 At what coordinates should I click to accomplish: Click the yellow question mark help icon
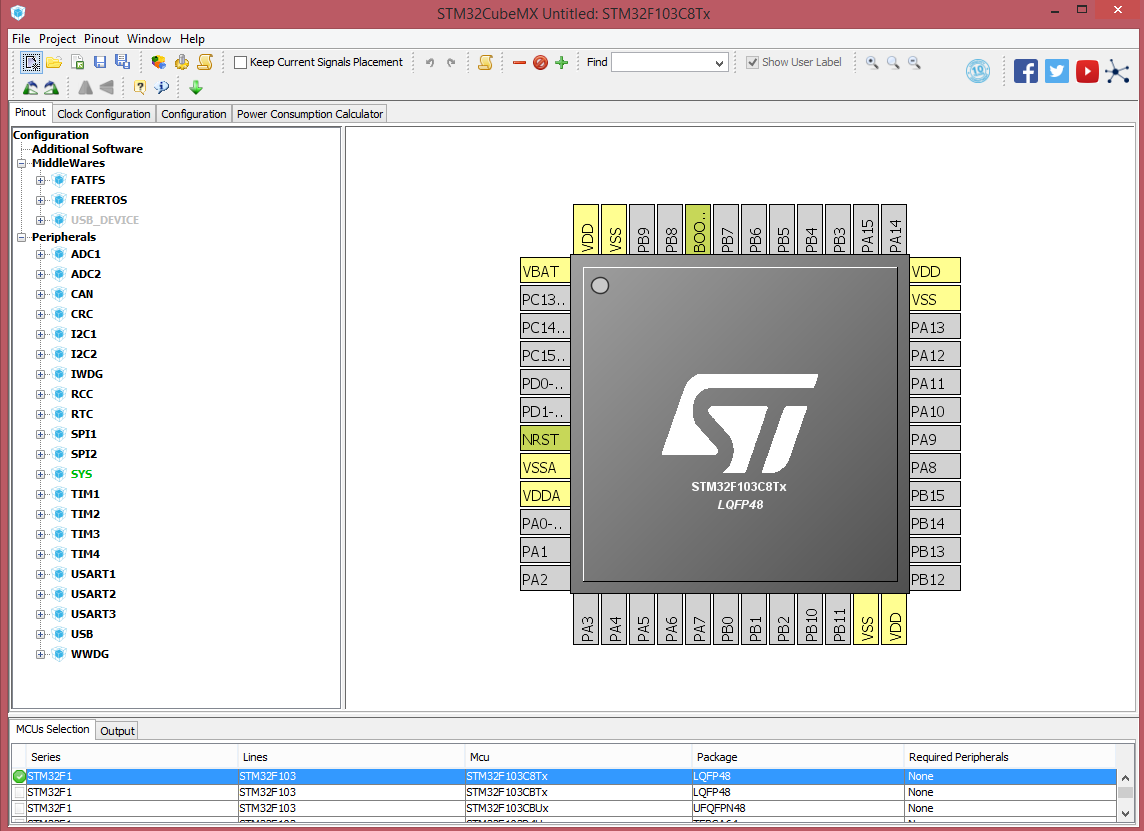coord(139,88)
